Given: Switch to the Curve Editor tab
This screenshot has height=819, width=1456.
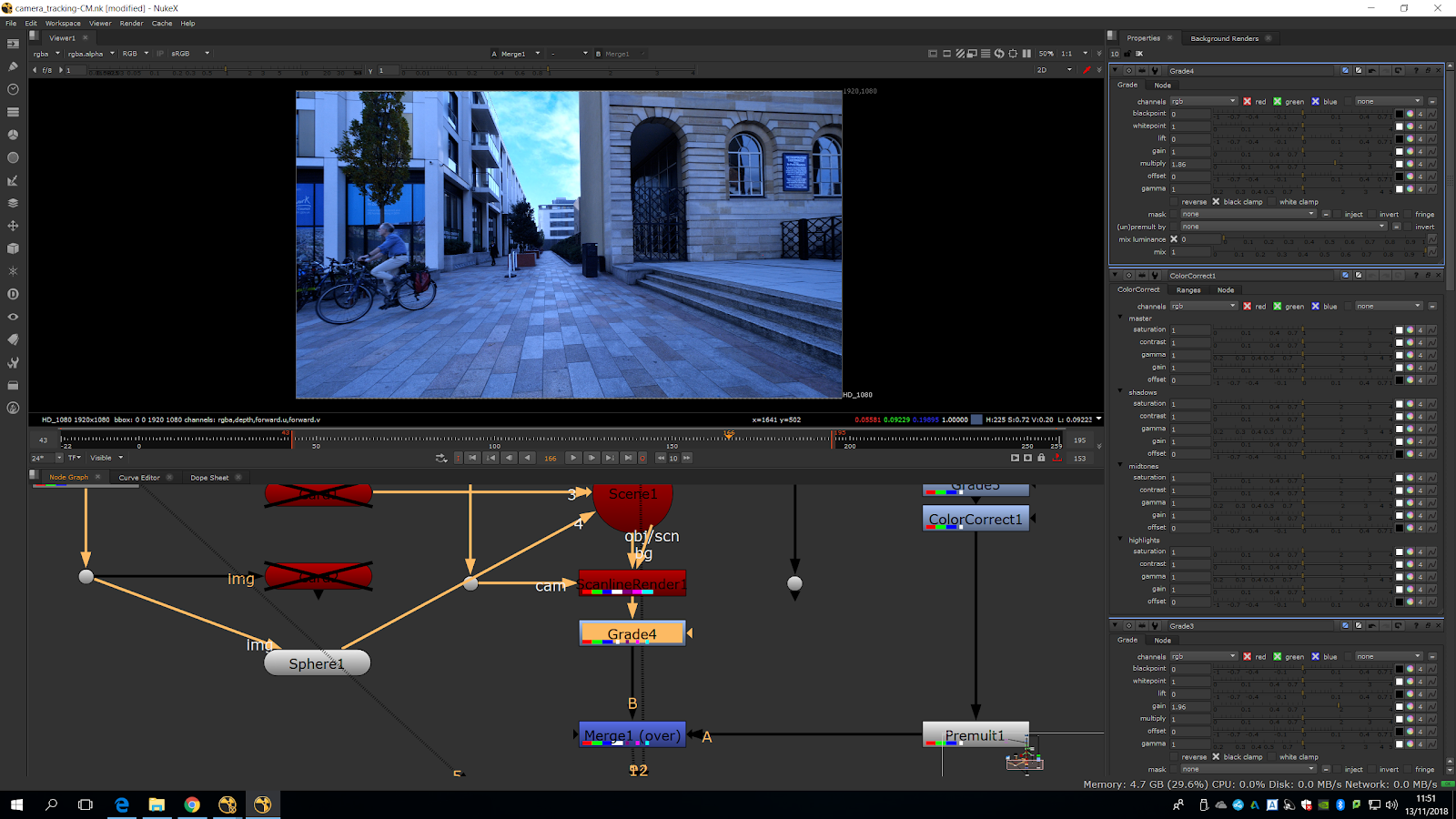Looking at the screenshot, I should pos(139,477).
